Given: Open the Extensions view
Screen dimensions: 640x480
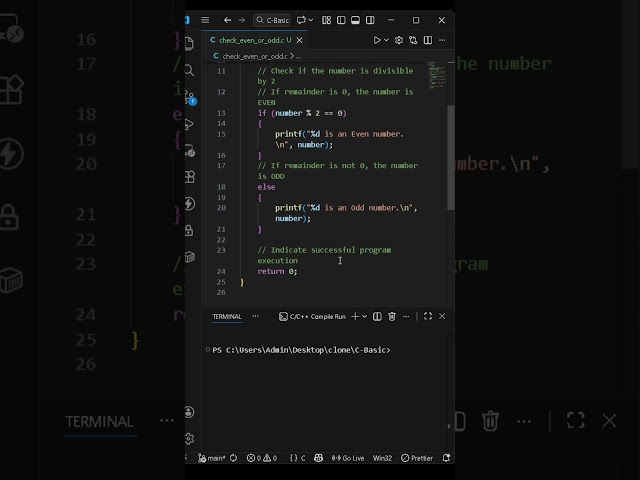Looking at the screenshot, I should point(190,177).
